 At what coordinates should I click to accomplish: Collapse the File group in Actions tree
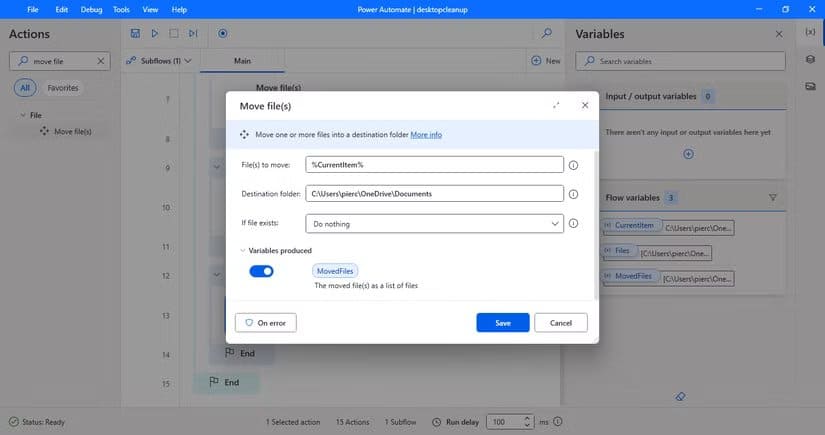[23, 115]
